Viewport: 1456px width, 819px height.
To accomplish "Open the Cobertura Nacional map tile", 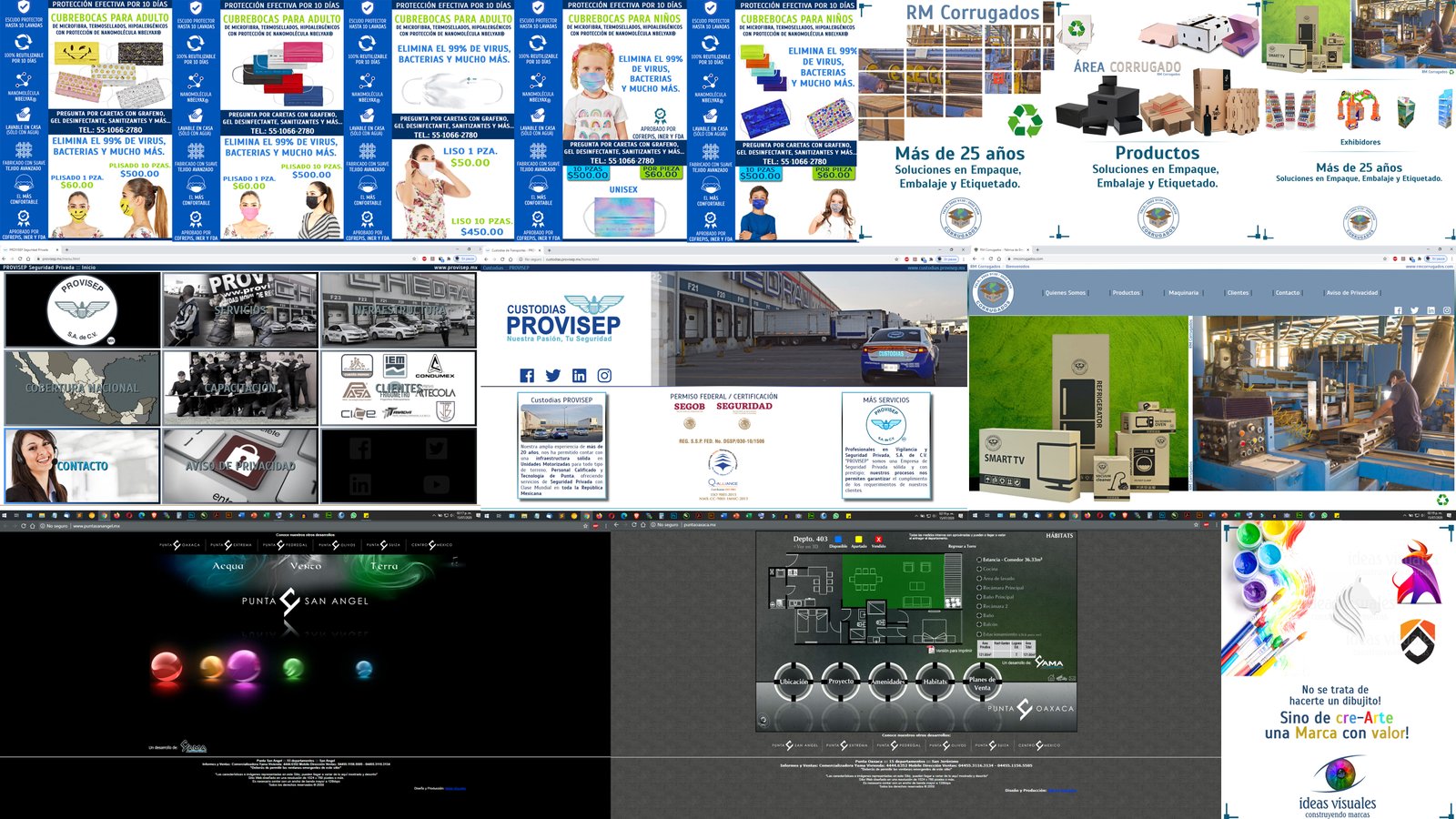I will tap(82, 389).
